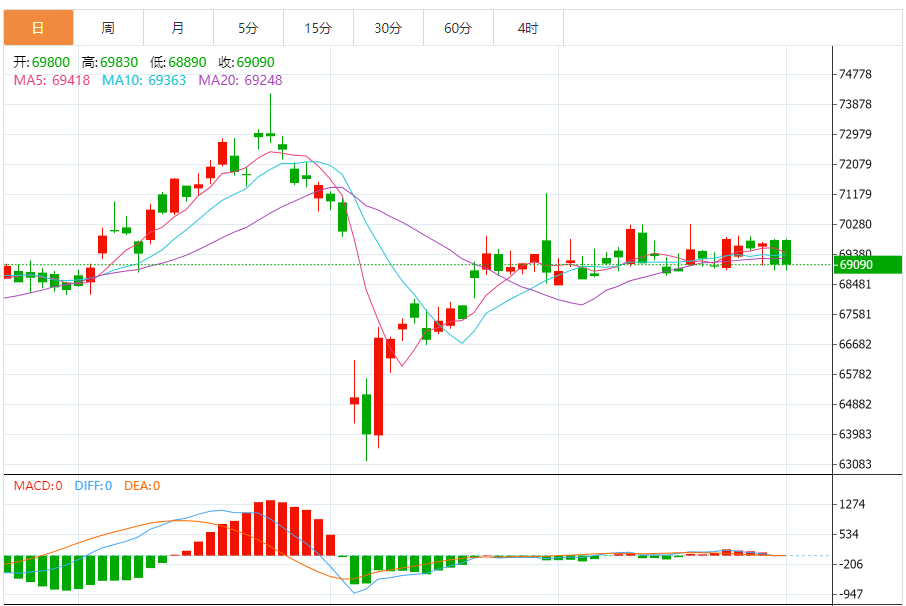Click the MA20: 69248 label
The width and height of the screenshot is (906, 606).
pyautogui.click(x=240, y=80)
